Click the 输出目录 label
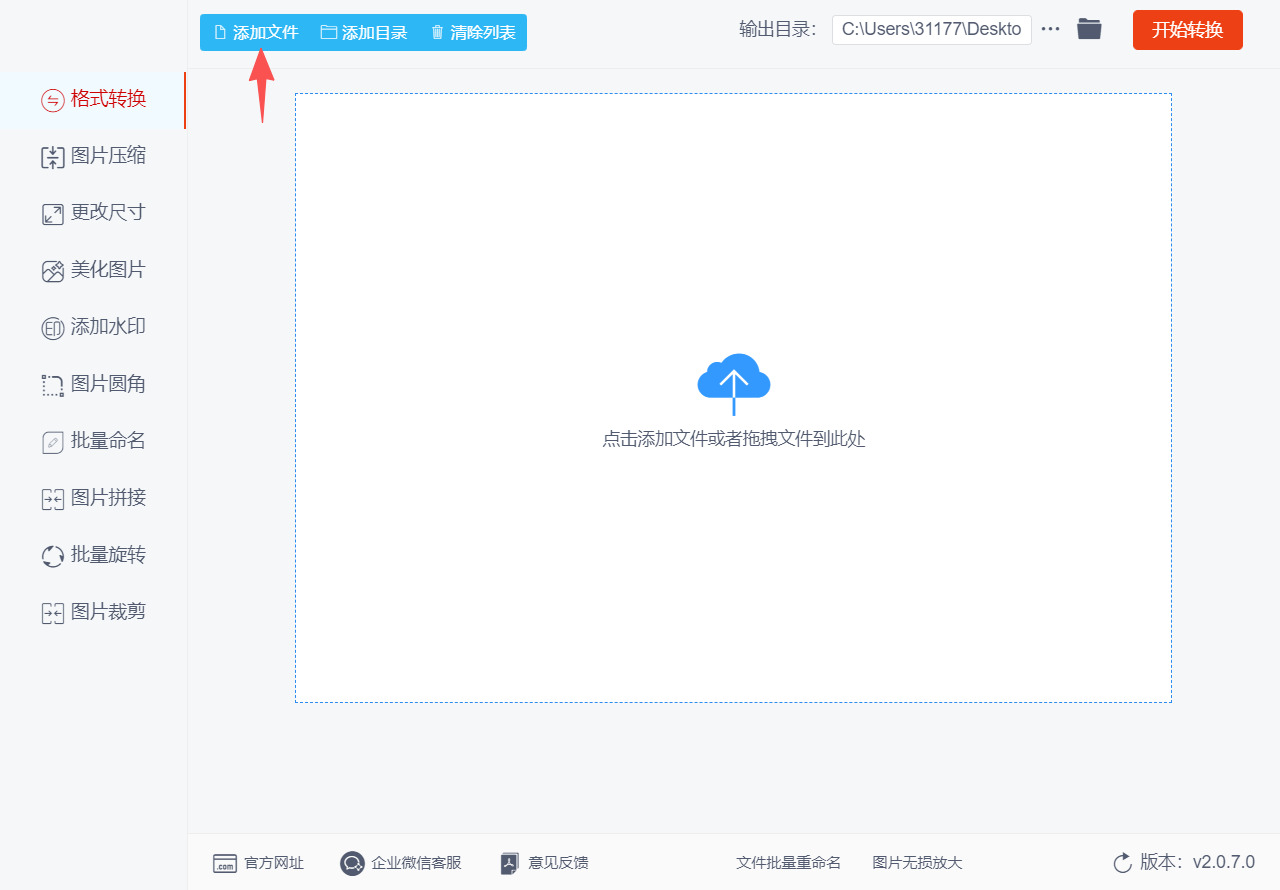This screenshot has width=1280, height=890. [778, 29]
